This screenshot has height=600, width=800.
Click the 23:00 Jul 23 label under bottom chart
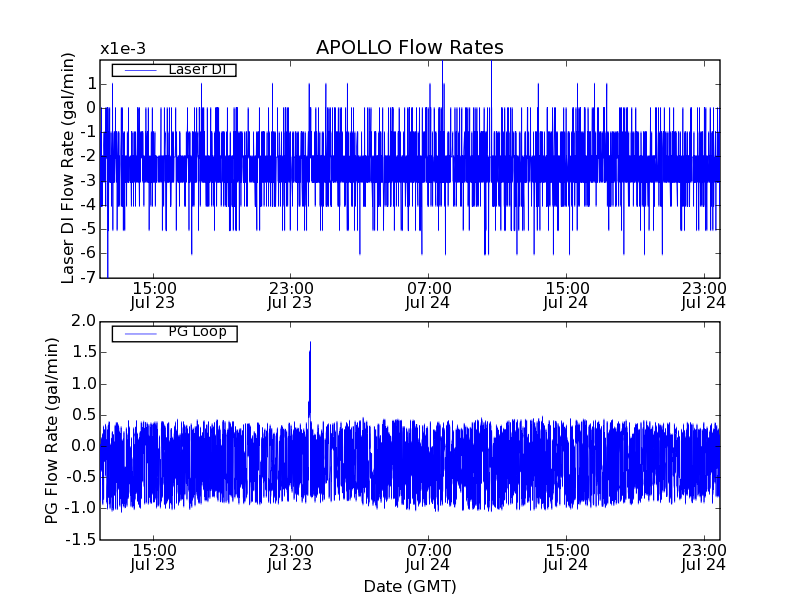[291, 558]
